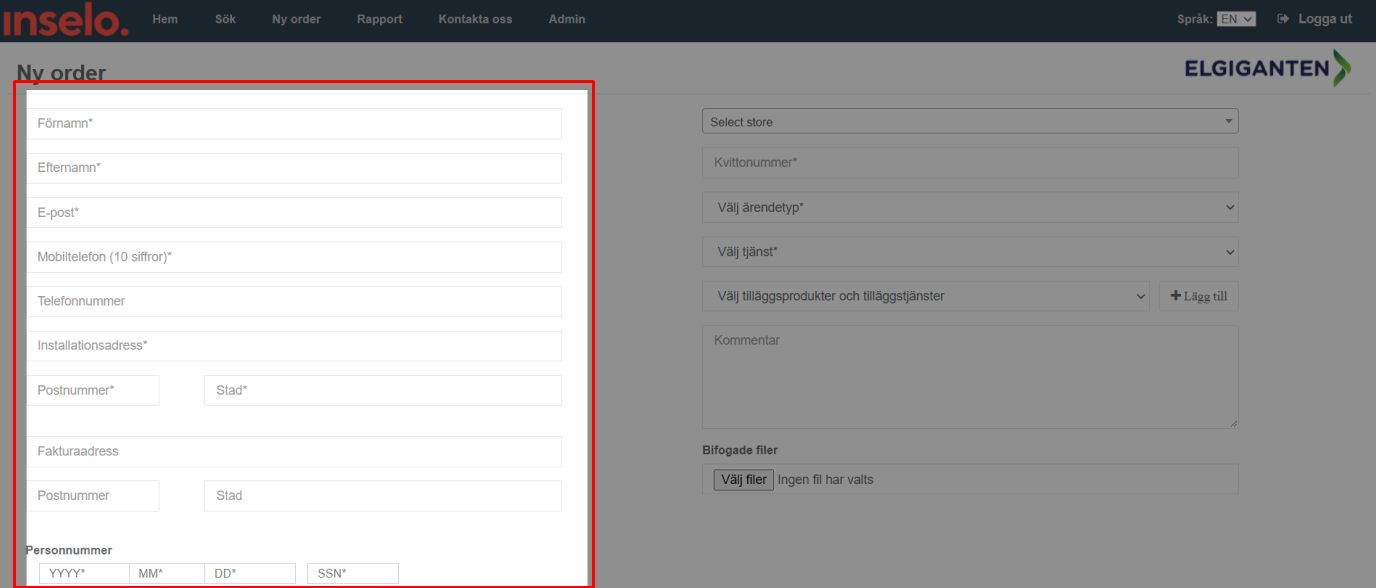Click the Elgiganten logo
Screen dimensions: 1376x588
[1267, 68]
